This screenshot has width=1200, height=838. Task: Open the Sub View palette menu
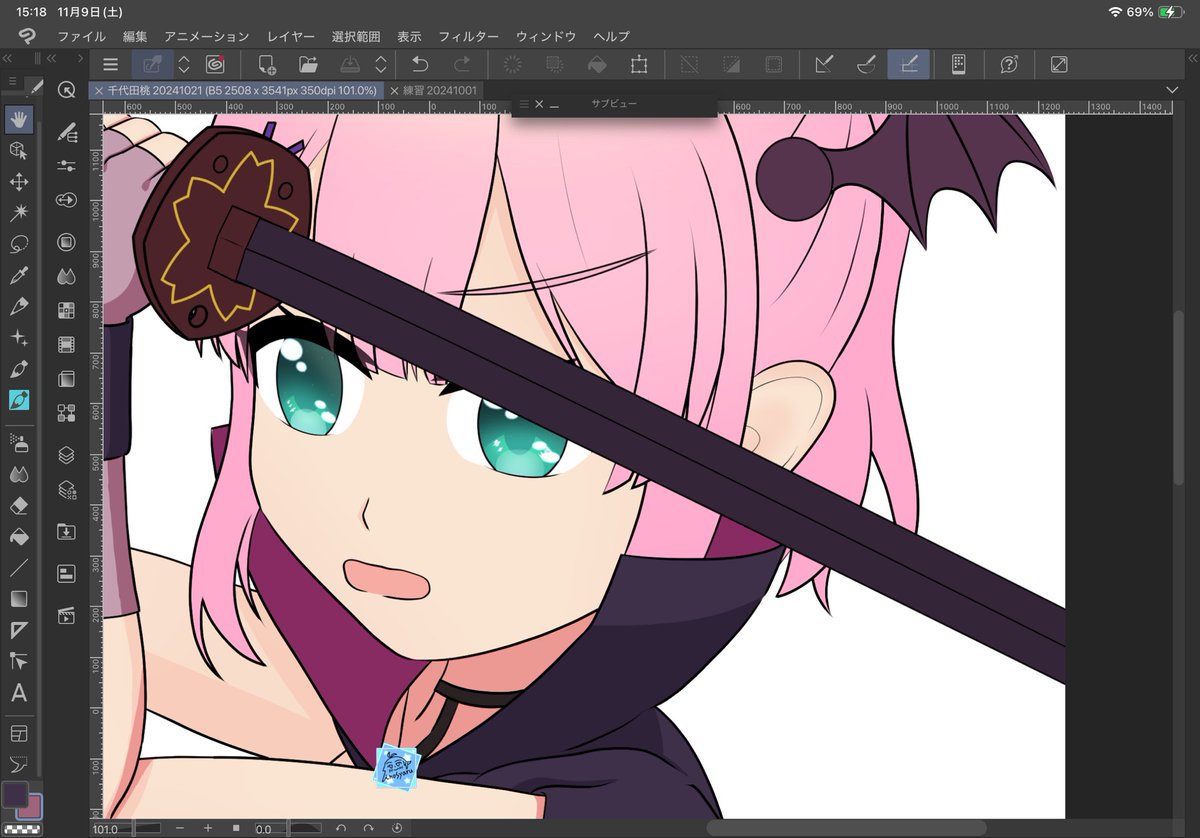523,103
